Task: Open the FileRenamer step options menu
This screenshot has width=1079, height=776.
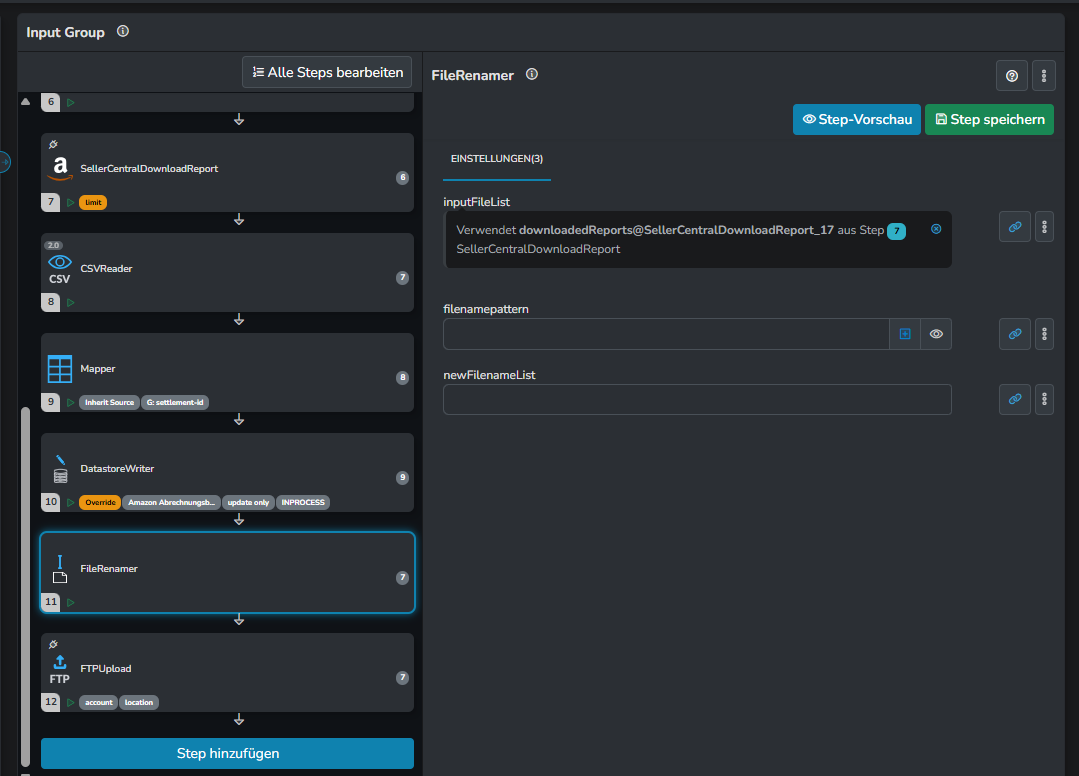Action: 1044,76
